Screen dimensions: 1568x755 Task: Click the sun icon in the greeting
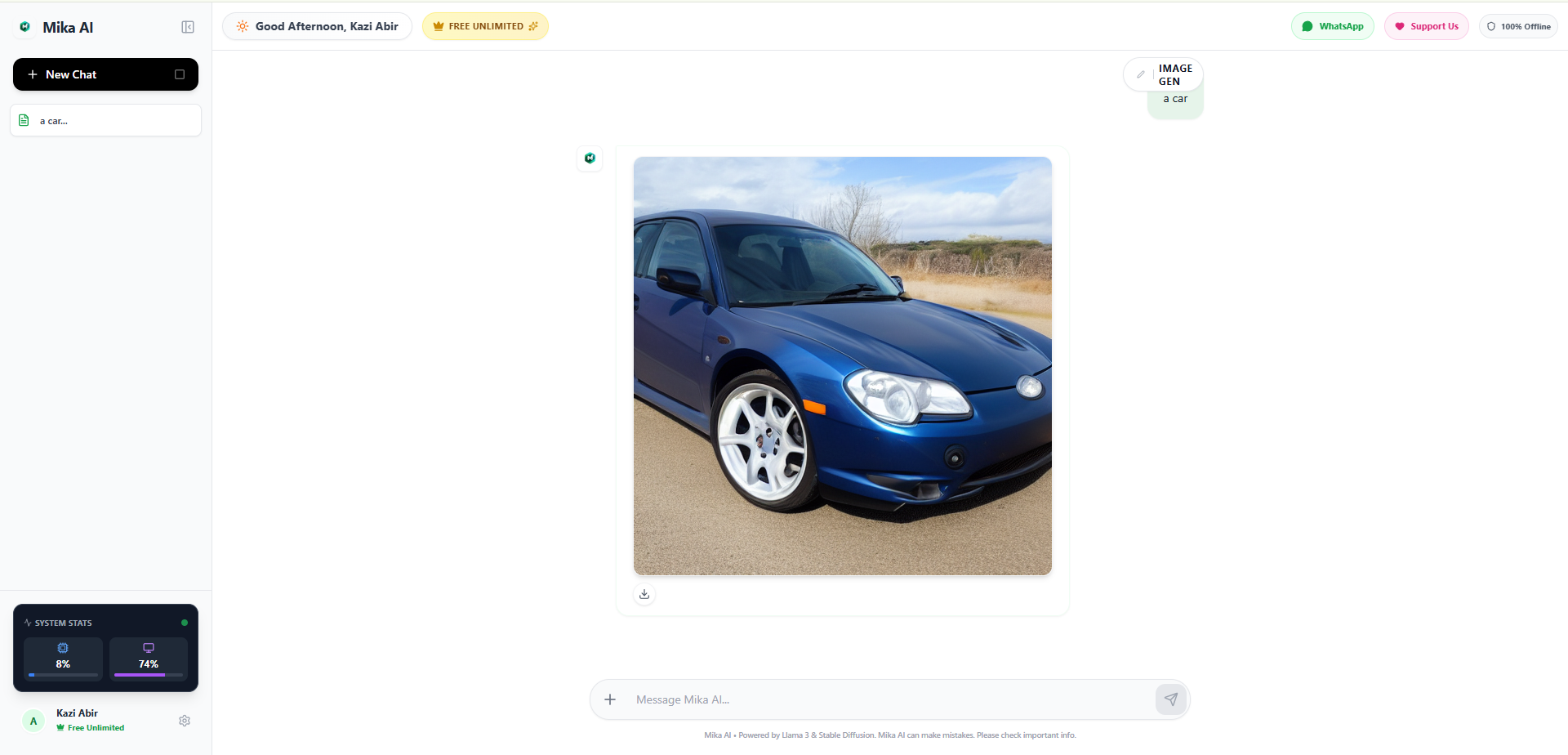[x=243, y=26]
